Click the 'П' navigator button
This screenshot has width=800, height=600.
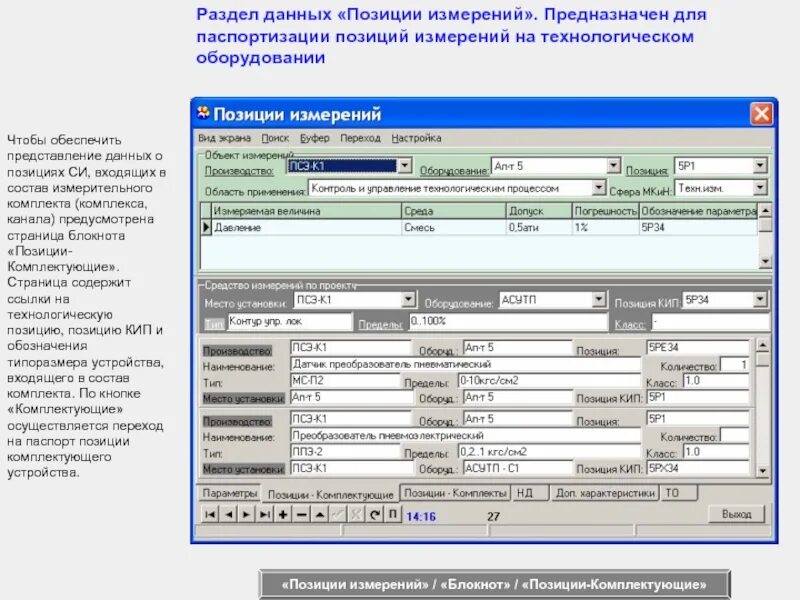(x=392, y=514)
